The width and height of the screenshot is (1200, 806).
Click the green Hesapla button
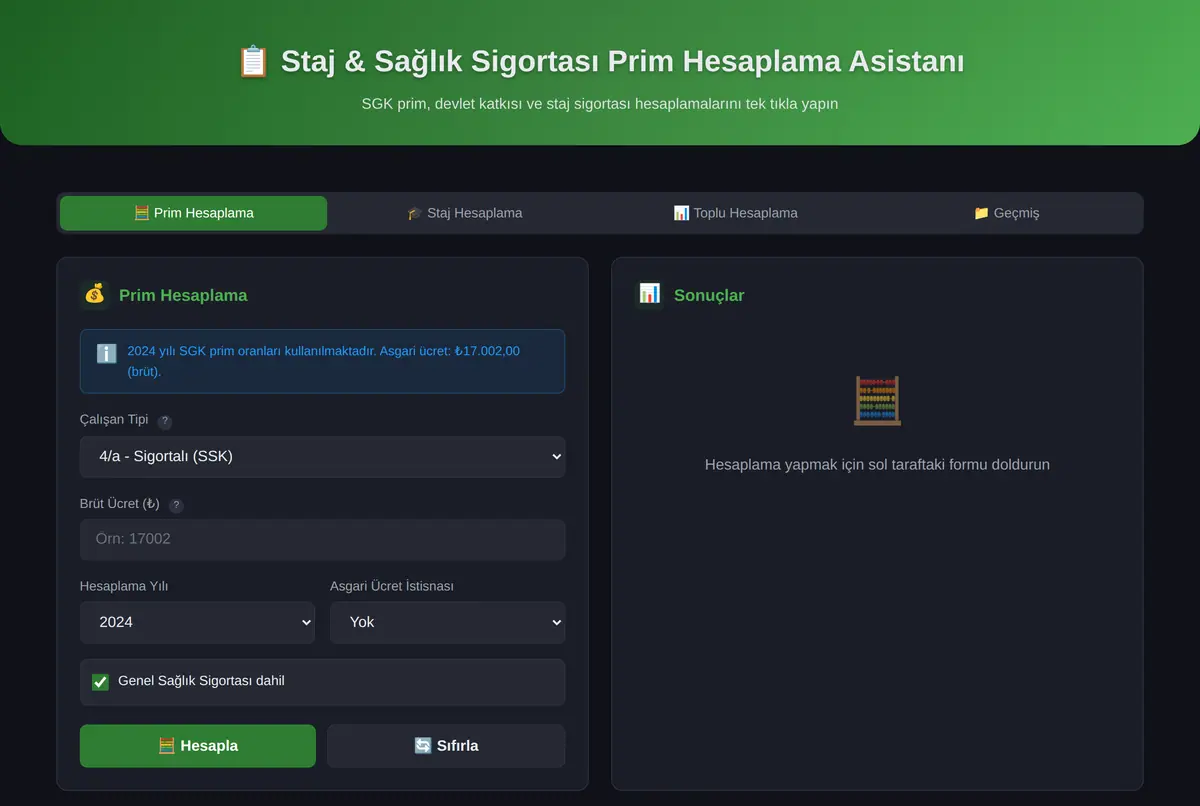(197, 746)
